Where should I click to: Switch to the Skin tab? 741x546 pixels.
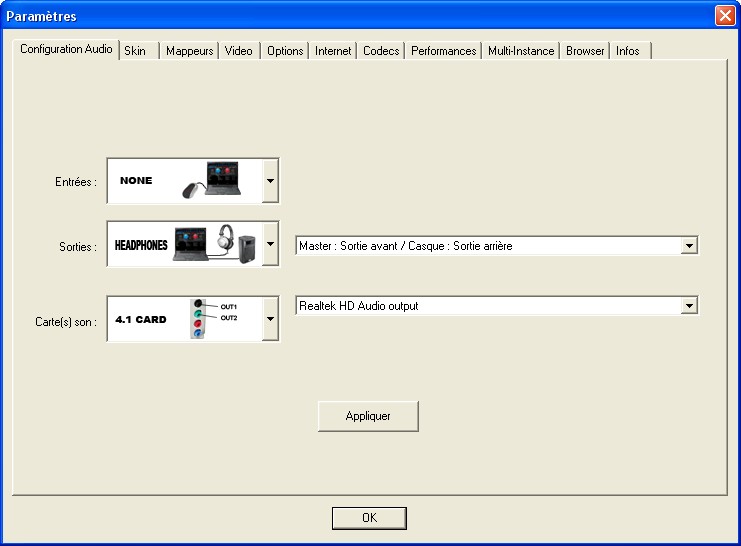tap(135, 51)
